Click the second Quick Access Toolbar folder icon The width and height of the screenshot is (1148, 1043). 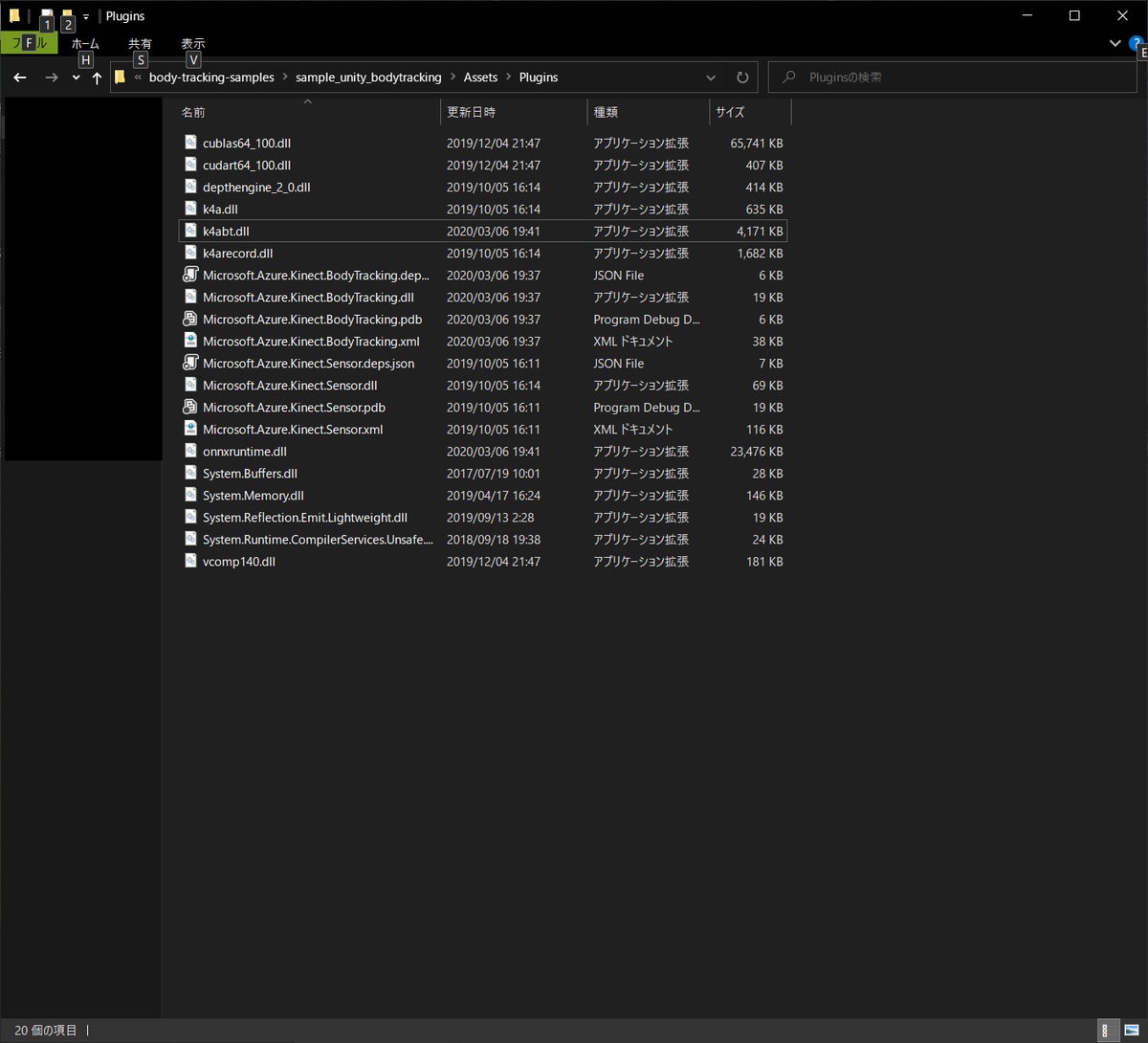tap(67, 16)
